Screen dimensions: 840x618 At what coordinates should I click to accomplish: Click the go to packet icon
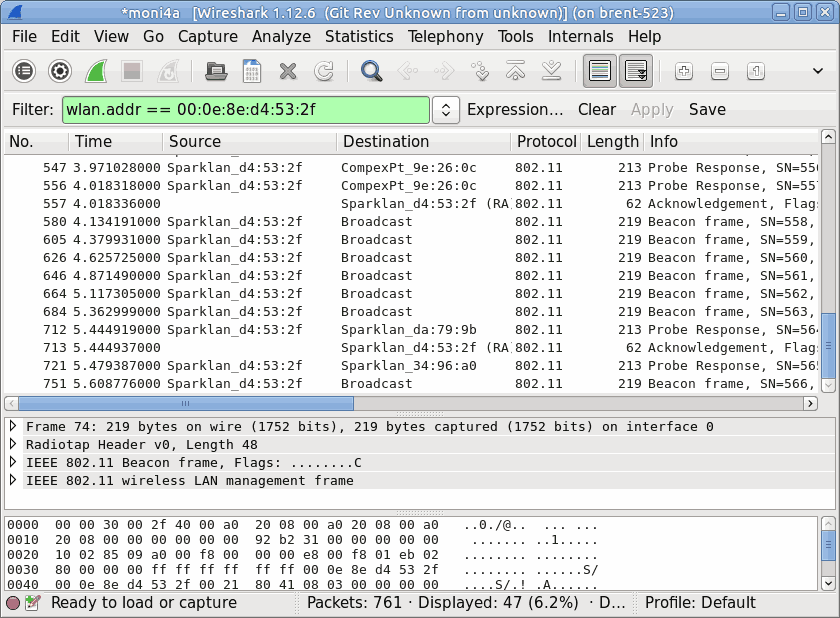coord(479,71)
